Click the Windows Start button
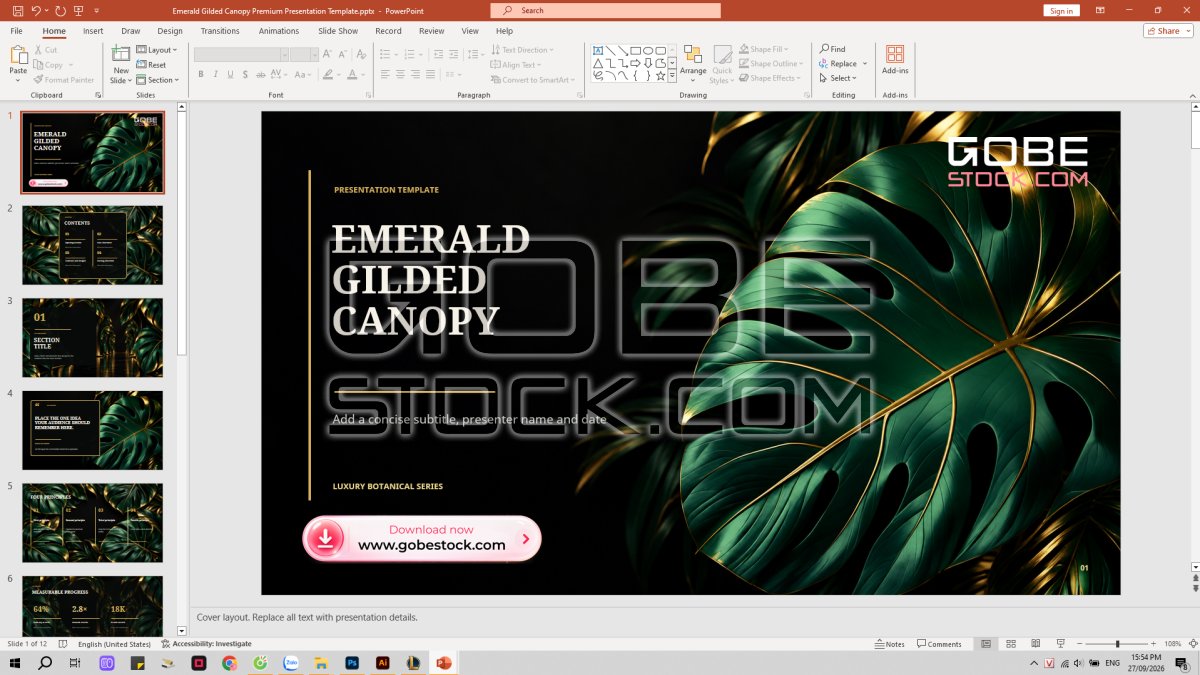 pyautogui.click(x=15, y=663)
